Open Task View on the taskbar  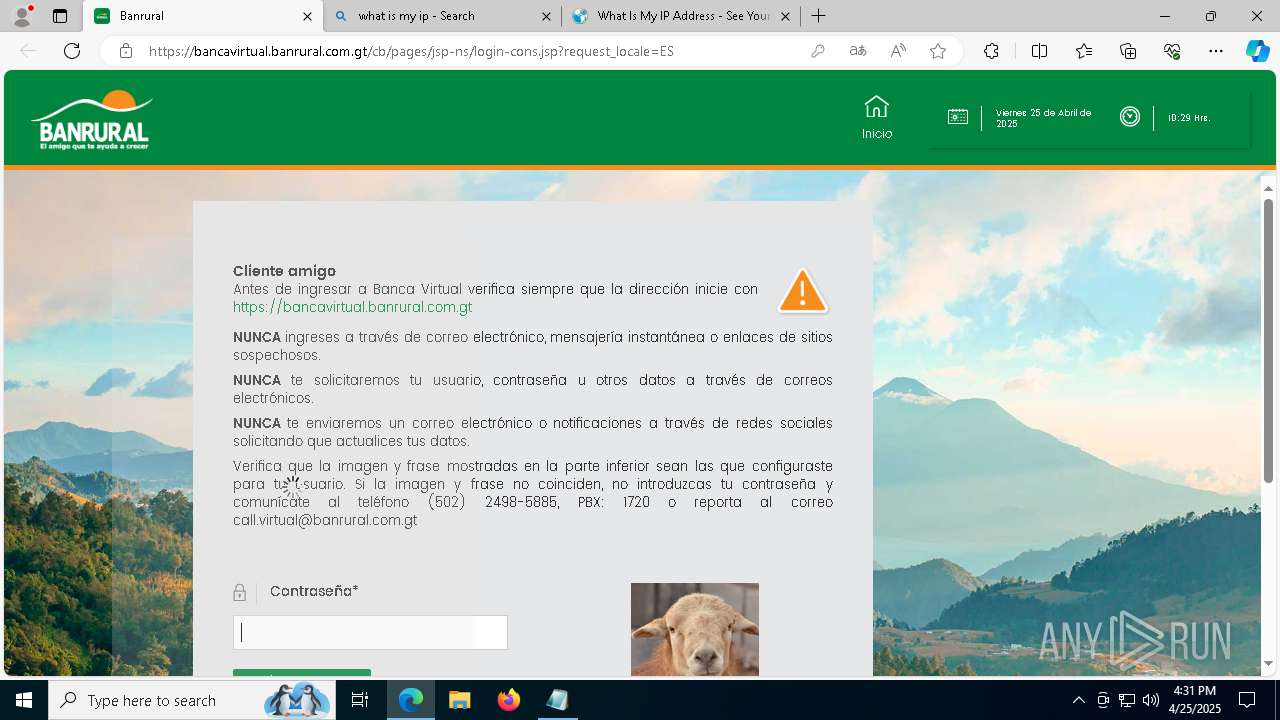[x=360, y=700]
